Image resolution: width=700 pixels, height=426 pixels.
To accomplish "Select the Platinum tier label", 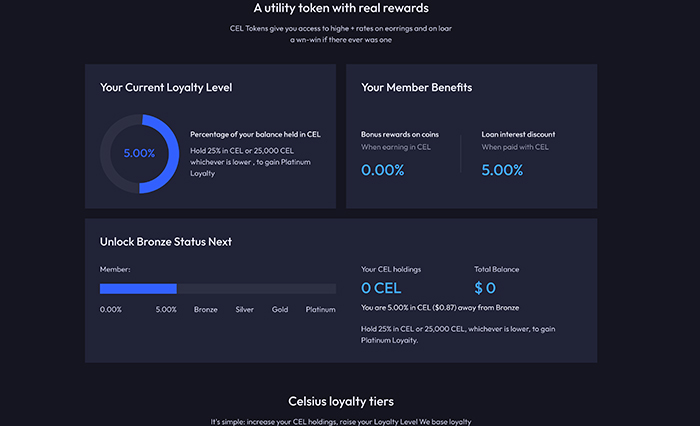I will click(x=321, y=309).
